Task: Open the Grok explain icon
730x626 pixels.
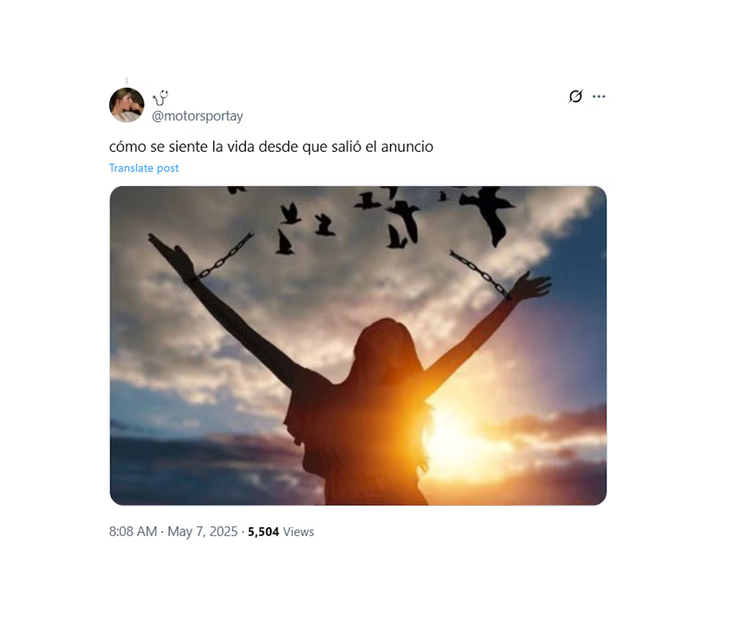Action: coord(575,96)
